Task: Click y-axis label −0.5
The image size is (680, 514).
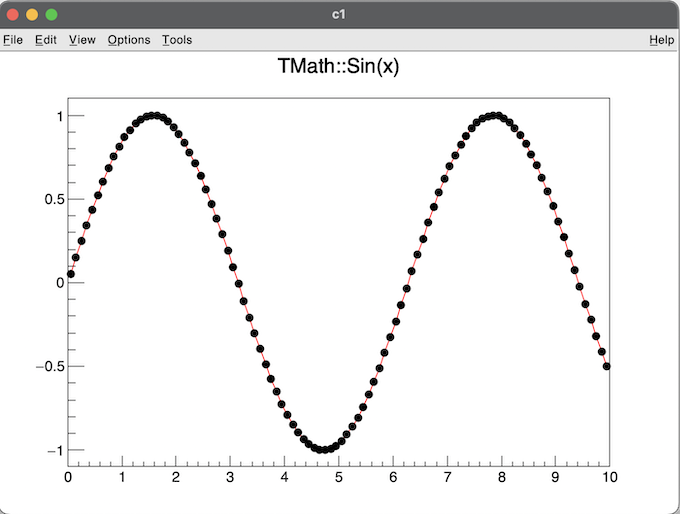Action: click(x=50, y=367)
